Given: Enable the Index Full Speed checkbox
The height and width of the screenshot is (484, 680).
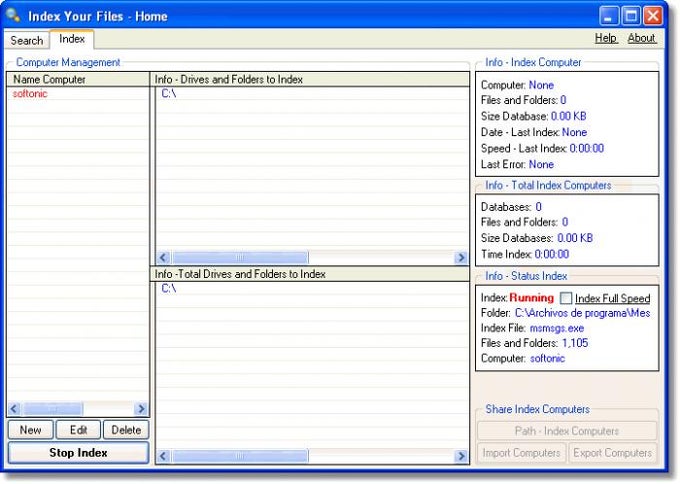Looking at the screenshot, I should tap(566, 298).
